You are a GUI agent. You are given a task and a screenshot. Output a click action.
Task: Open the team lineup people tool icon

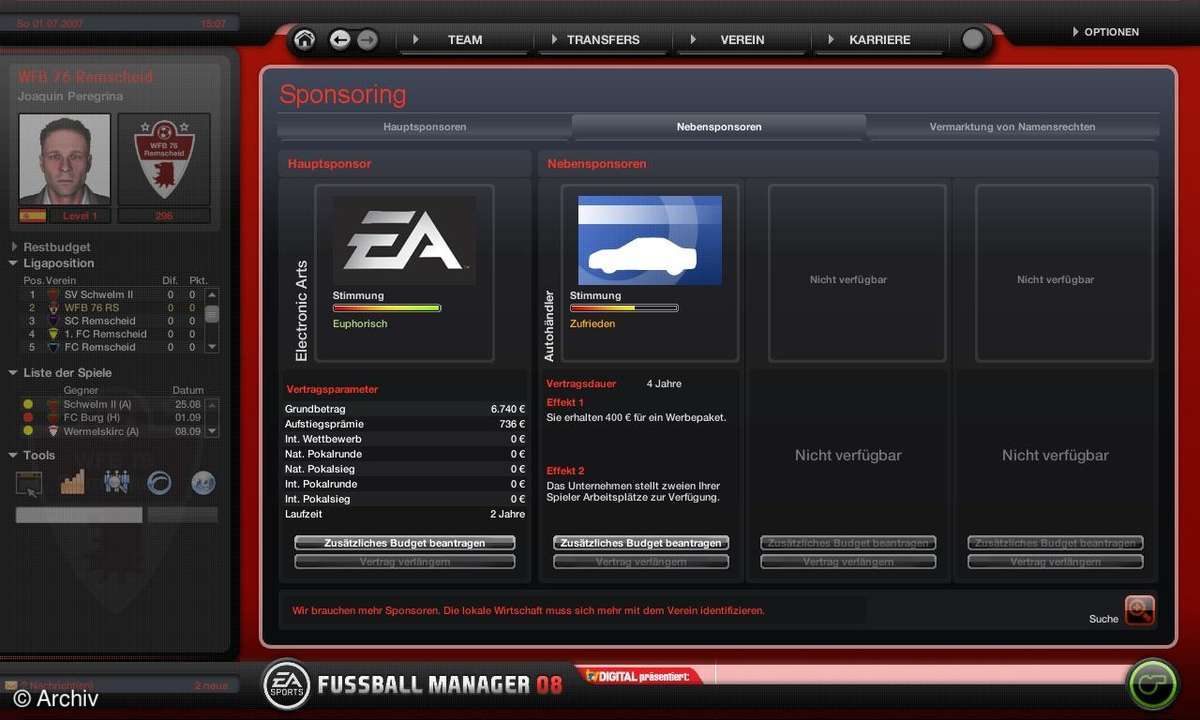point(116,483)
